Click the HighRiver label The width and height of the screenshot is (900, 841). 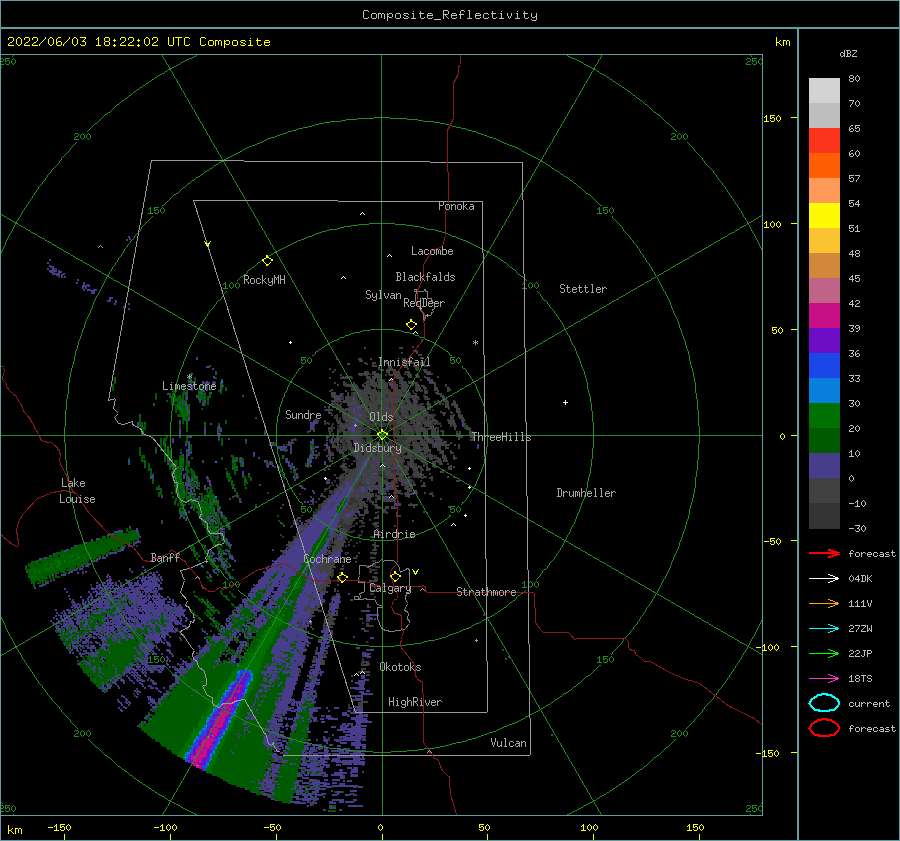[415, 702]
